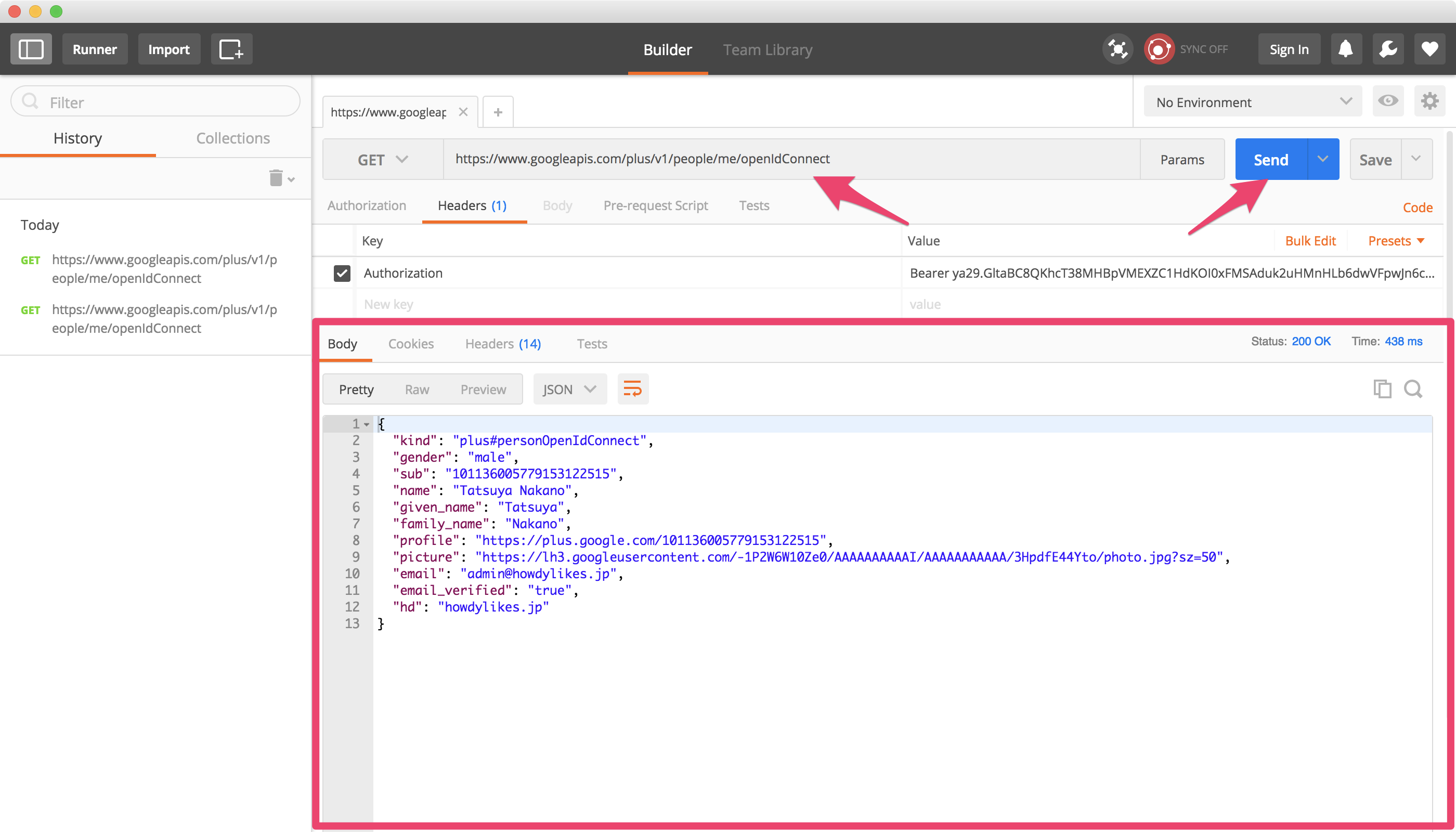Image resolution: width=1456 pixels, height=832 pixels.
Task: Open the No Environment dropdown
Action: point(1252,102)
